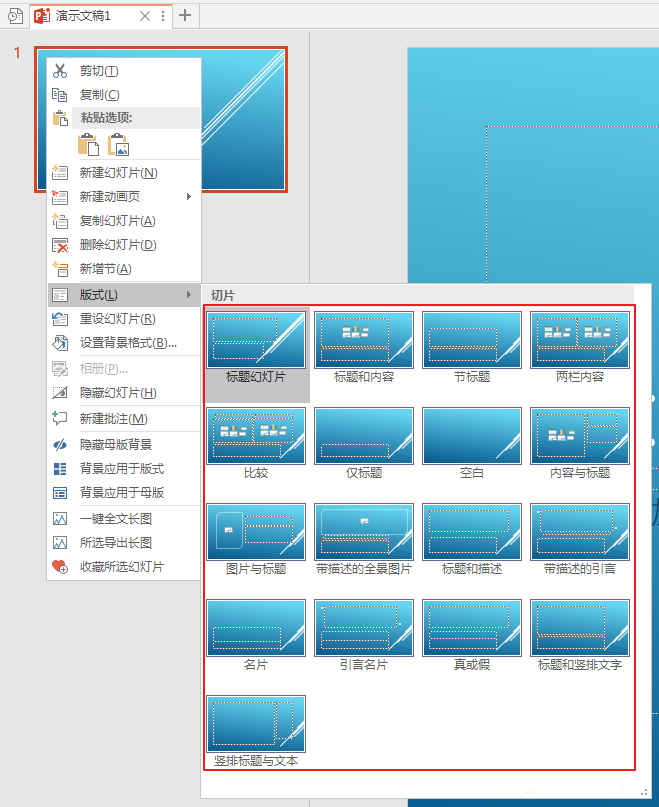Choose the paste-as-picture clipboard icon
659x807 pixels.
click(x=118, y=145)
